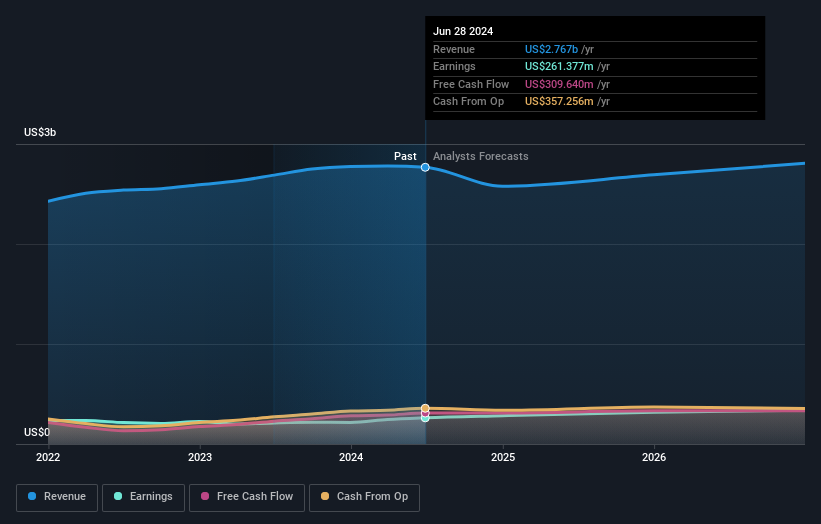
Task: Select the 2023 x-axis label
Action: coord(199,457)
